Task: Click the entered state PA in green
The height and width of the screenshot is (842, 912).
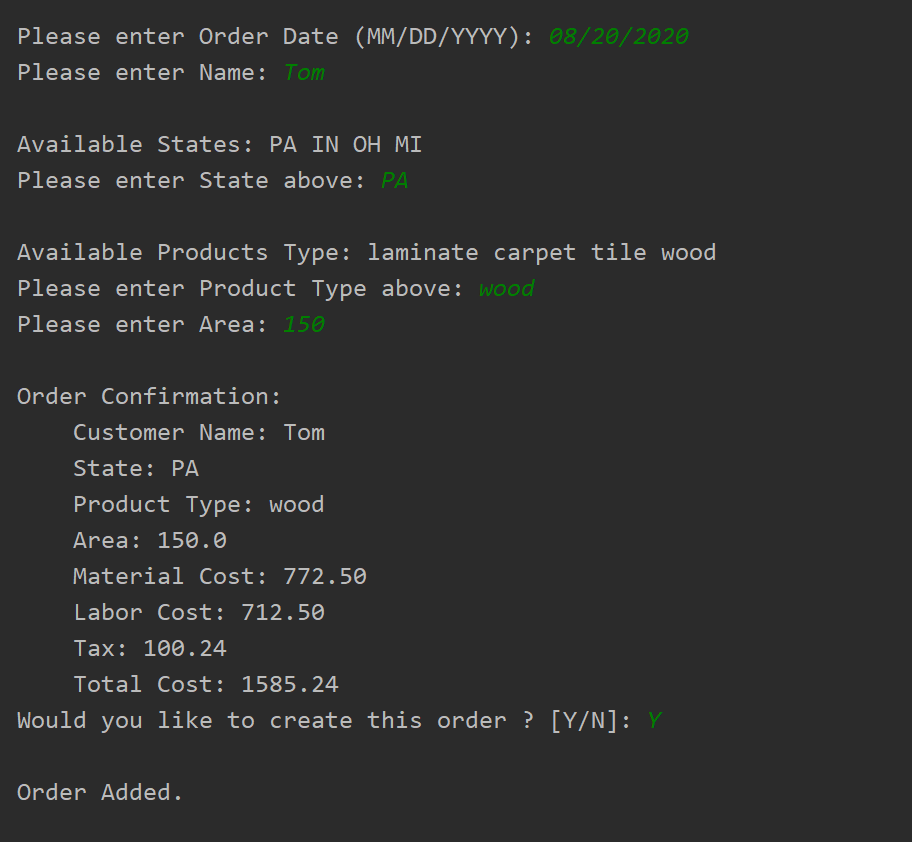Action: (394, 180)
